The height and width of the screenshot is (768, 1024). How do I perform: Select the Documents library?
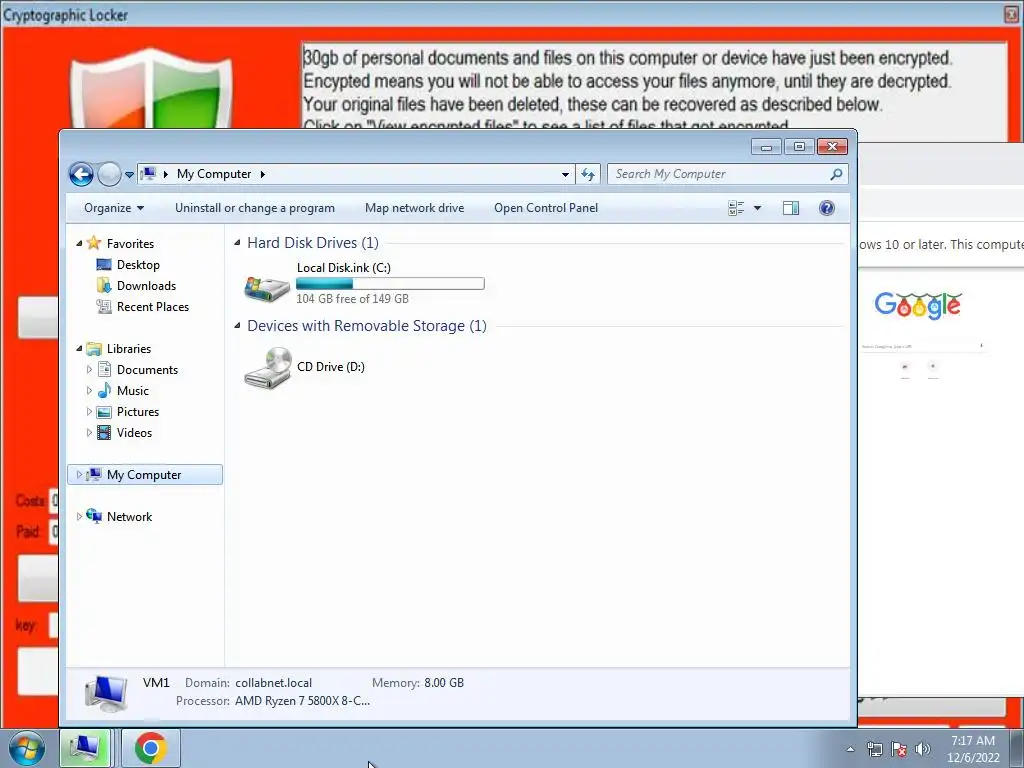(147, 370)
